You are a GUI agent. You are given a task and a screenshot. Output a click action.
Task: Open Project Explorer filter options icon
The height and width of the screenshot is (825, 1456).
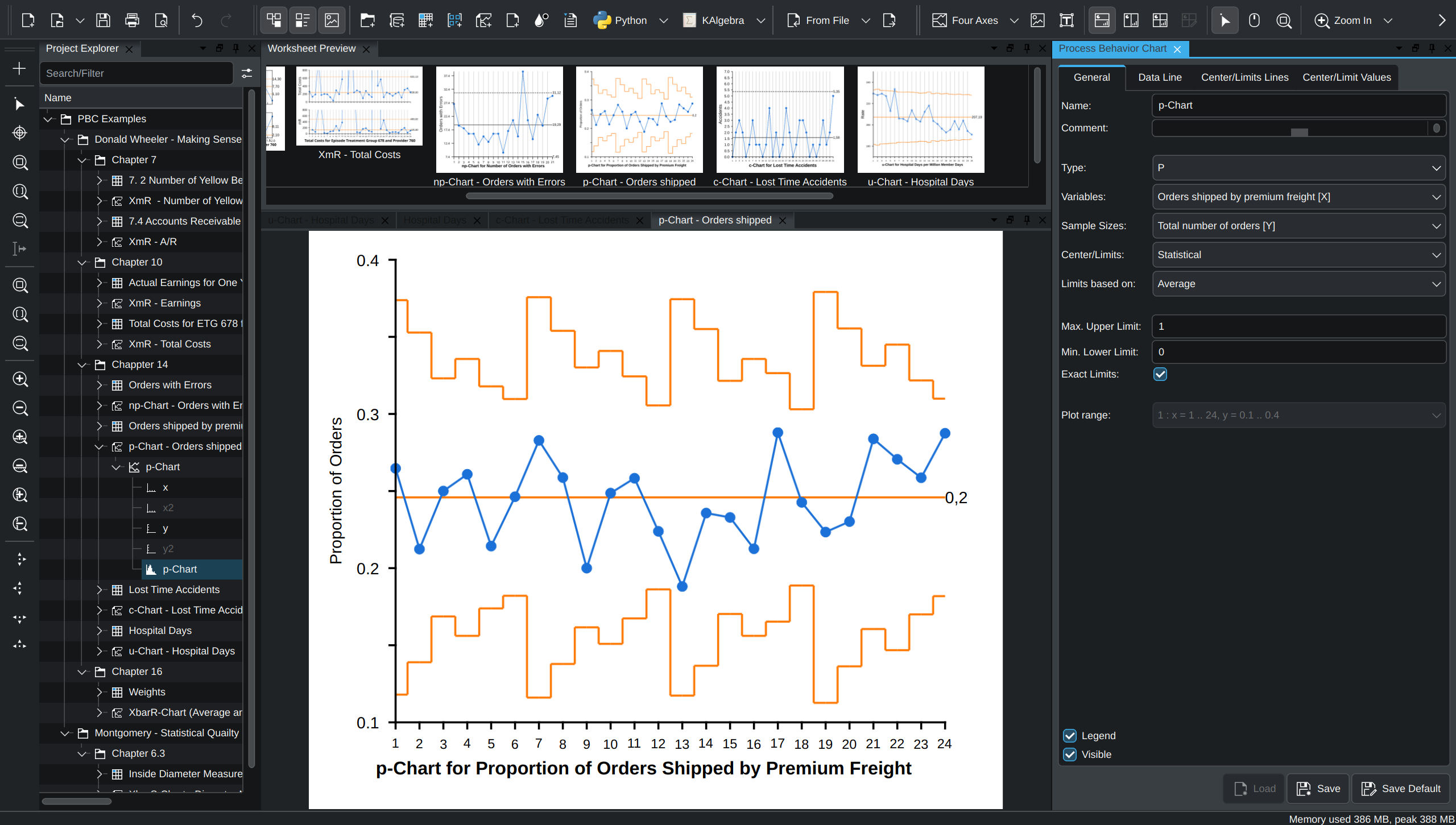click(247, 73)
